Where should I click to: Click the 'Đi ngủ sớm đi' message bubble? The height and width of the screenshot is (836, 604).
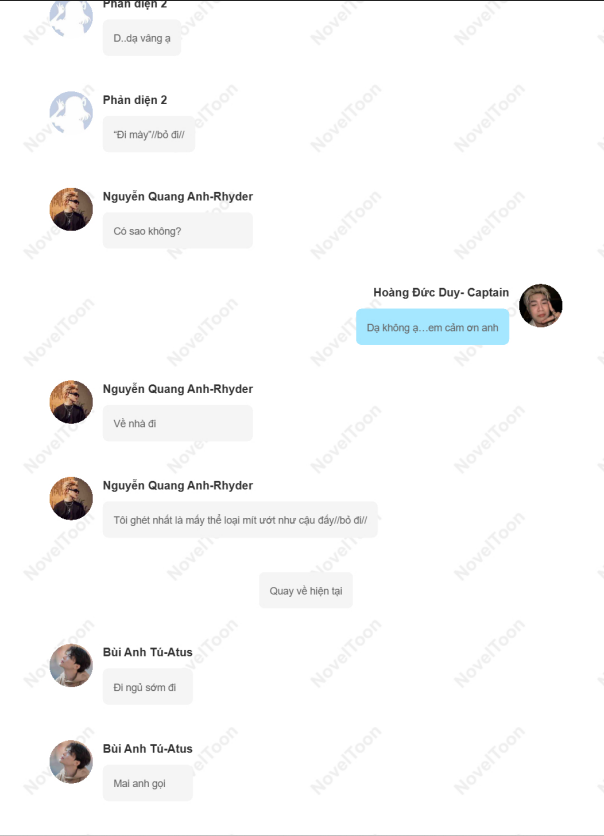pos(148,687)
